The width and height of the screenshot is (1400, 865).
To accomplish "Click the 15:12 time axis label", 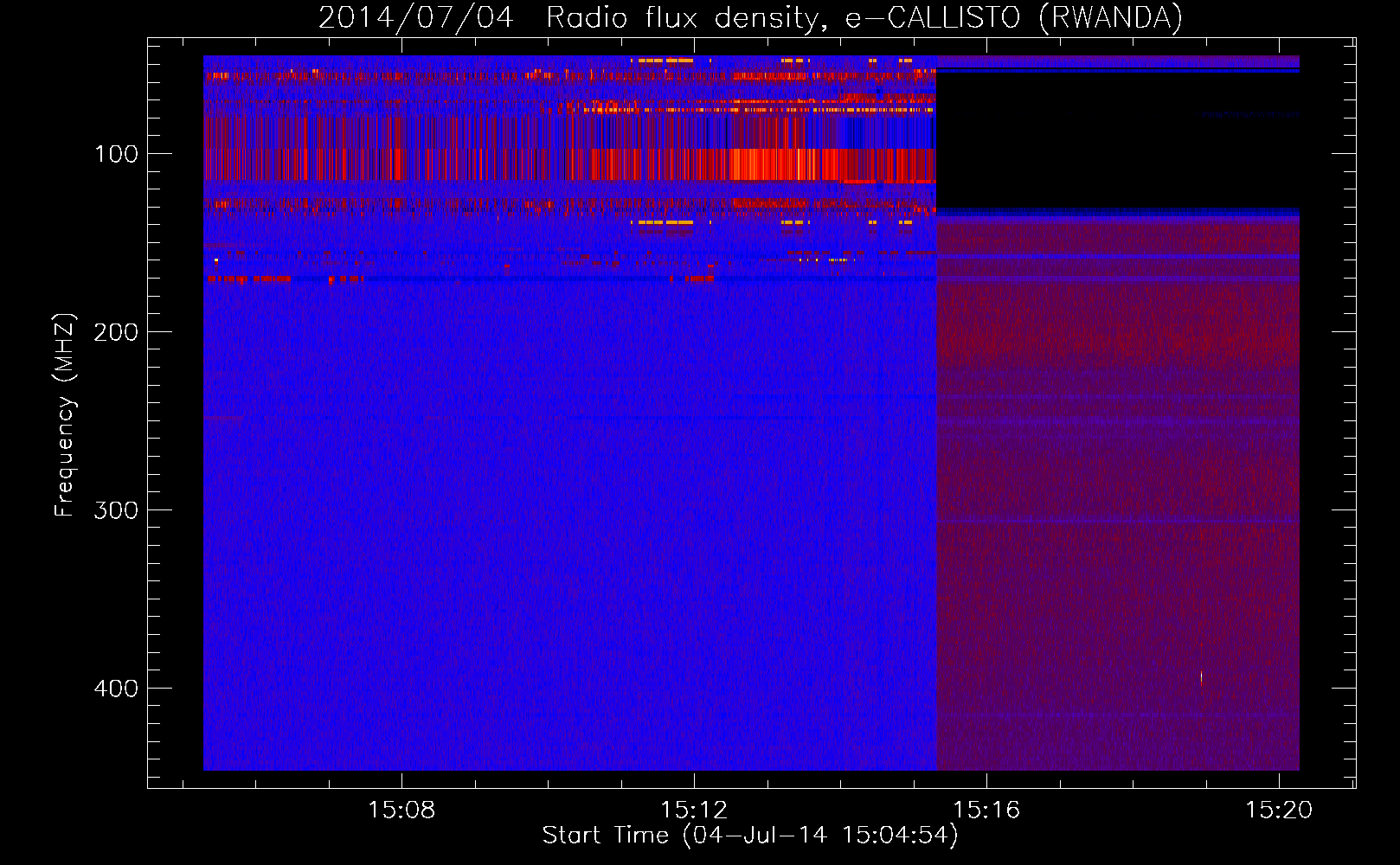I will click(x=694, y=811).
